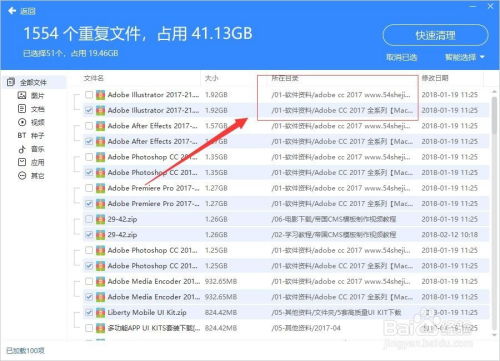Click the 快速清理 button
The width and height of the screenshot is (500, 361).
[435, 35]
